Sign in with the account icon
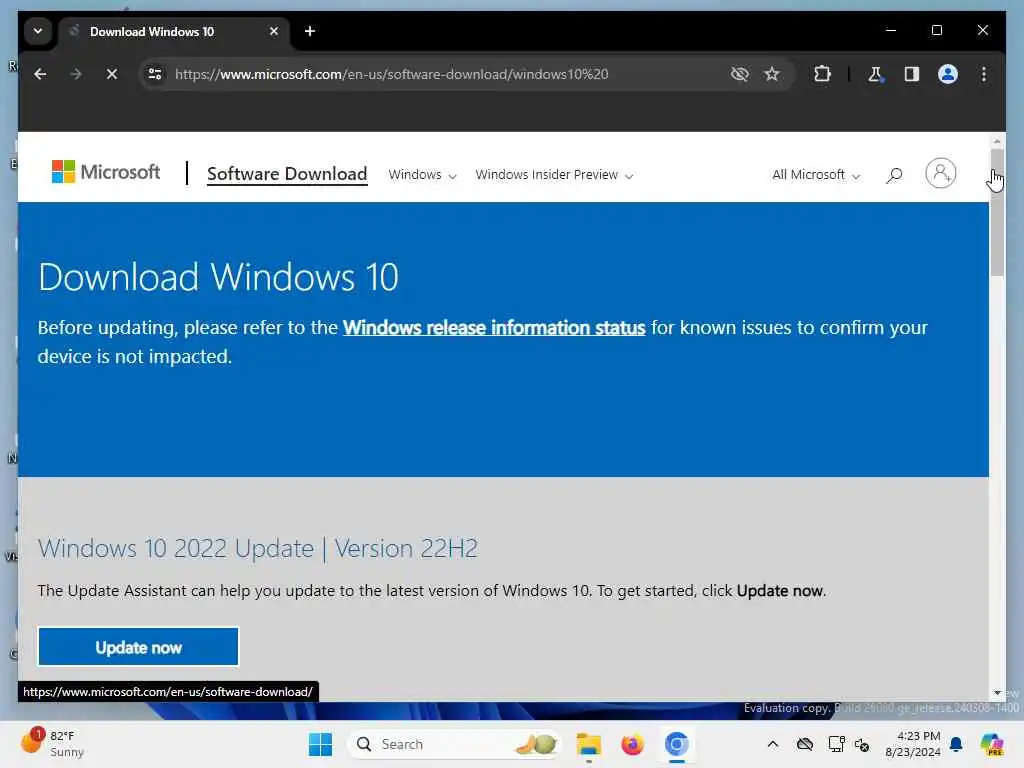 940,173
